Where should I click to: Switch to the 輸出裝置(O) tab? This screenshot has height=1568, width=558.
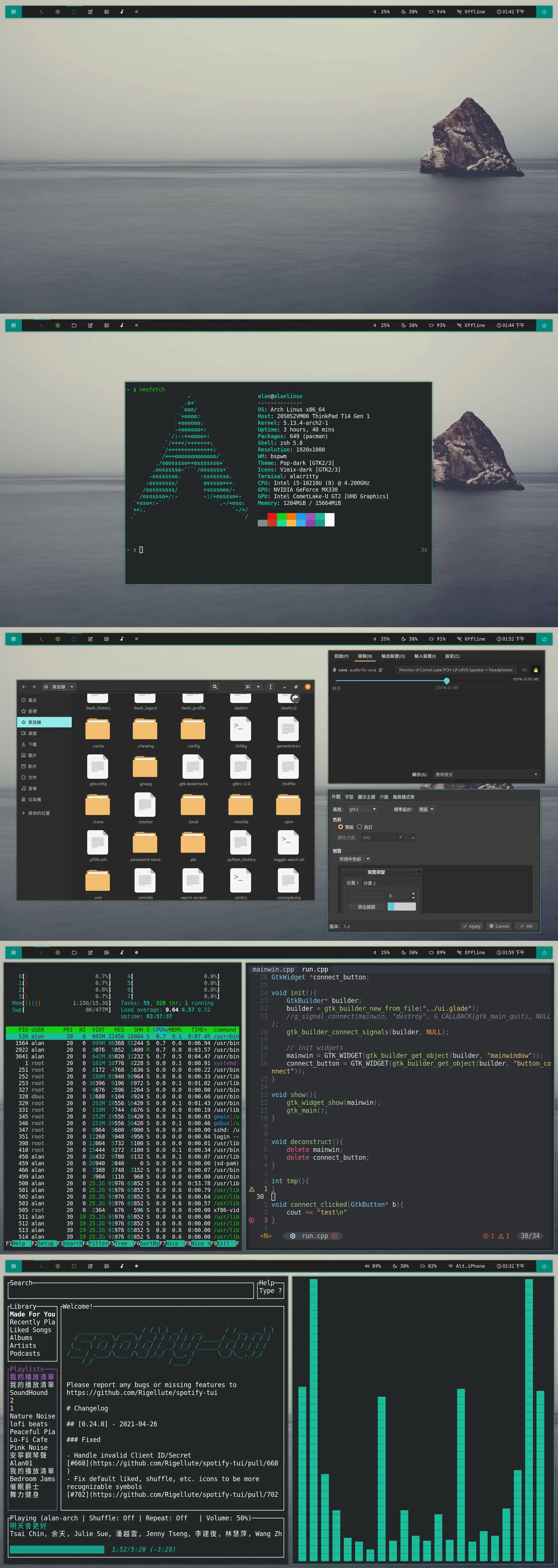(x=393, y=656)
